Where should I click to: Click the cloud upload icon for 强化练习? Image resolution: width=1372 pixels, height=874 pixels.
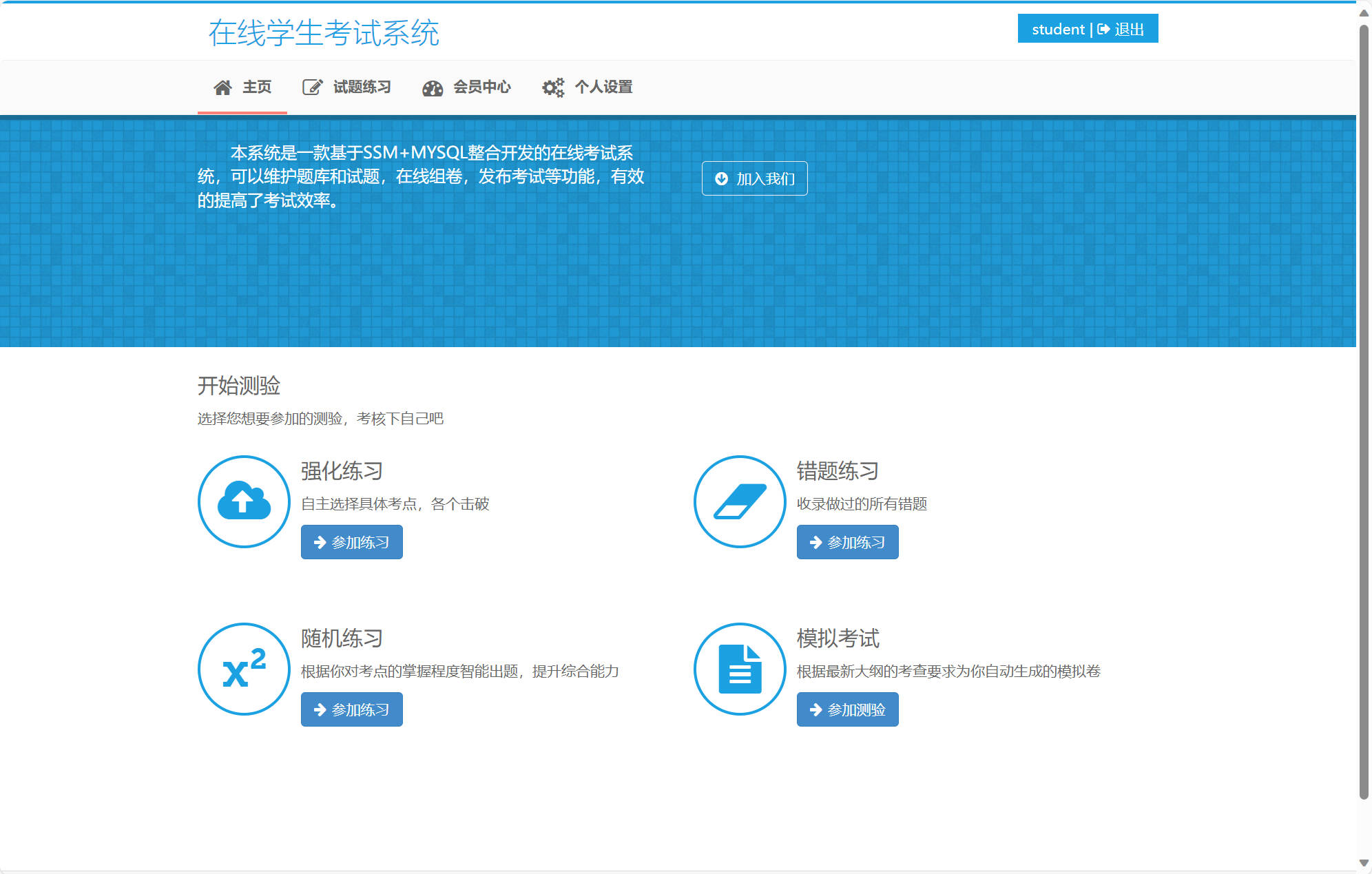click(x=243, y=501)
